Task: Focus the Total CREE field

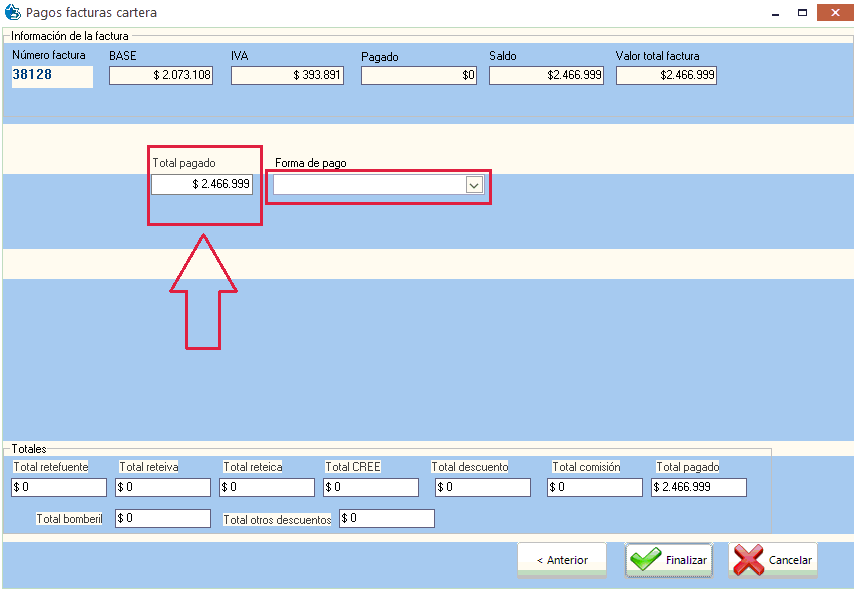Action: pos(371,487)
